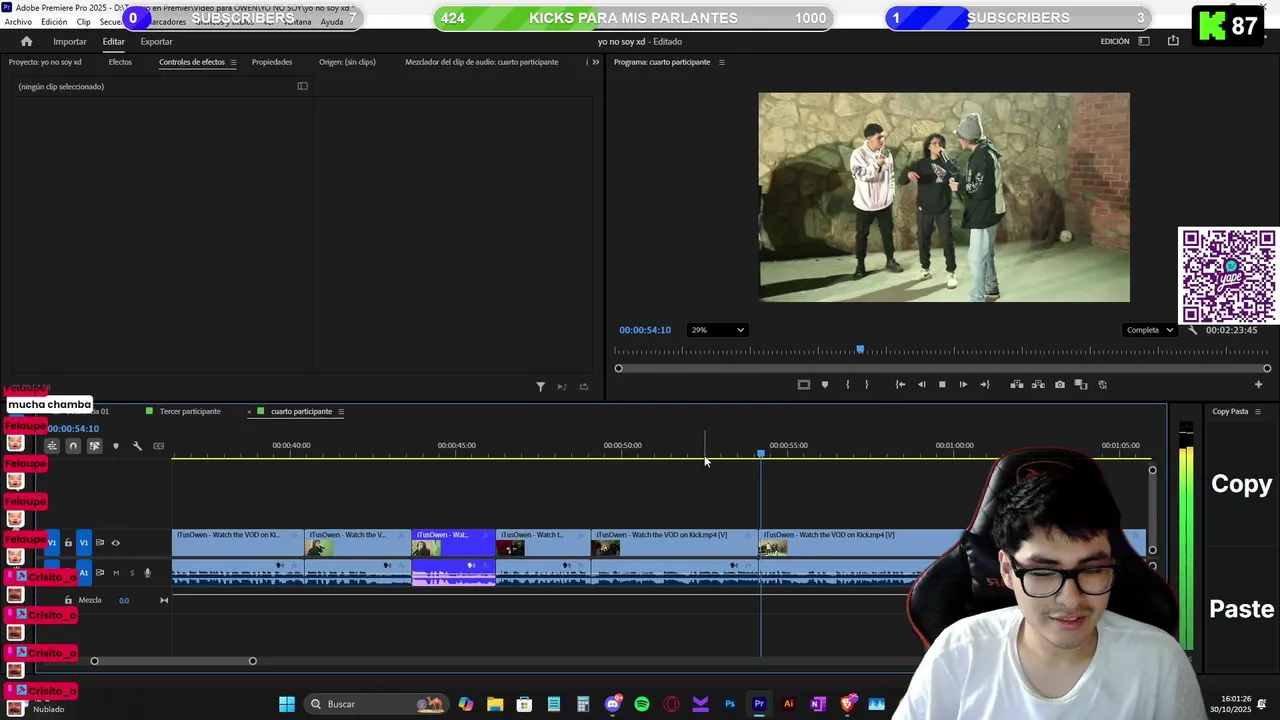This screenshot has width=1280, height=720.
Task: Mute audio track A1
Action: click(x=116, y=573)
